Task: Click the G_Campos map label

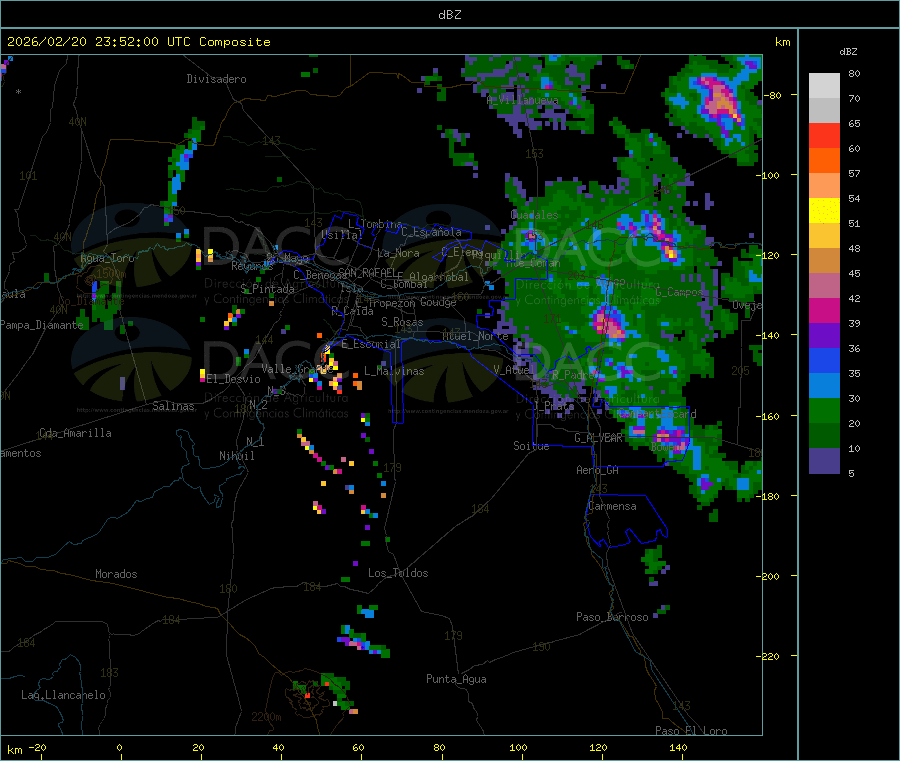Action: tap(678, 292)
